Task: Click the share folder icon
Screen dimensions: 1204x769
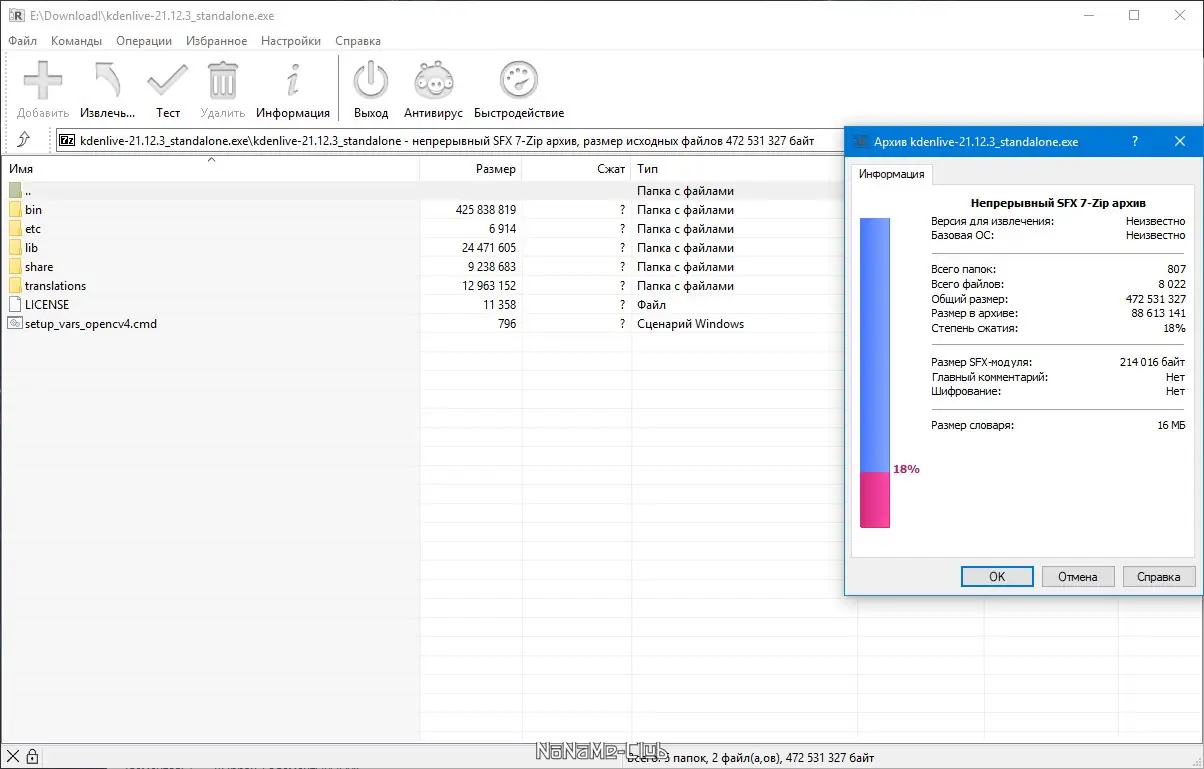Action: point(15,267)
